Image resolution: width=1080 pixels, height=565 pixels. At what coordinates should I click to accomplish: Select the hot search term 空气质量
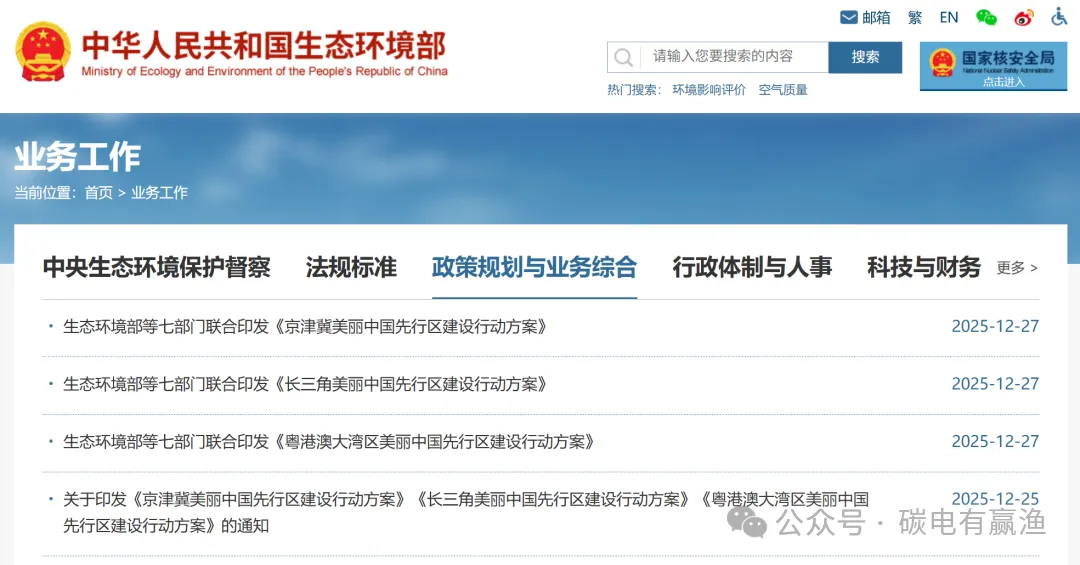[x=783, y=90]
